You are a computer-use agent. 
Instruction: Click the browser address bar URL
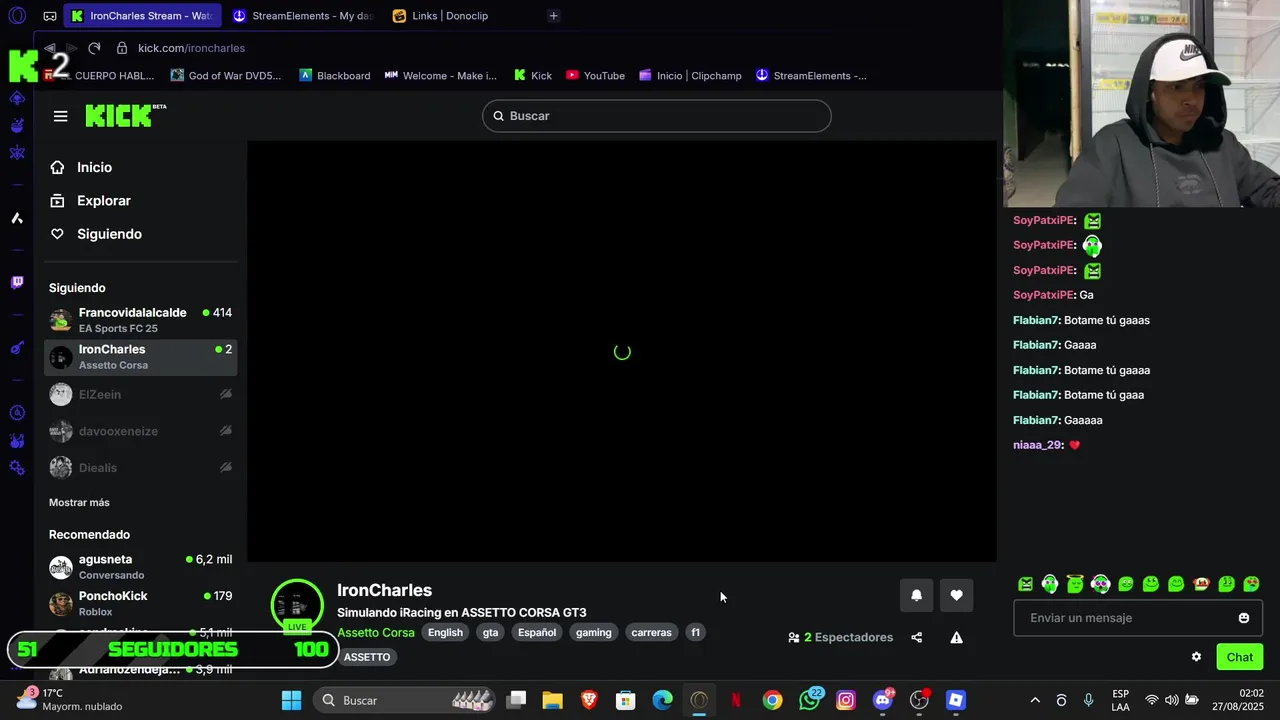point(191,48)
